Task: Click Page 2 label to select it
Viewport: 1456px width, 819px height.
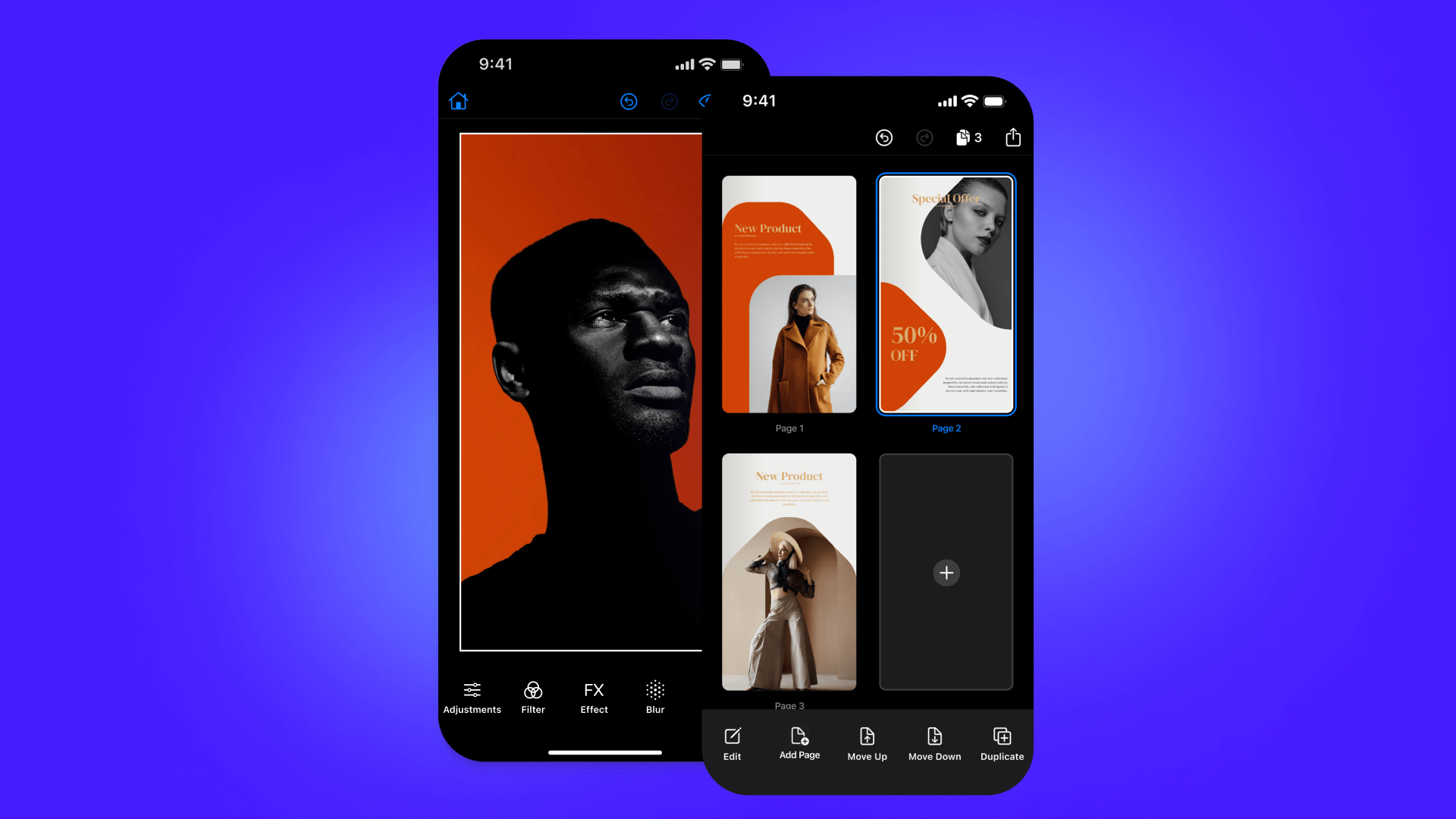Action: click(x=946, y=428)
